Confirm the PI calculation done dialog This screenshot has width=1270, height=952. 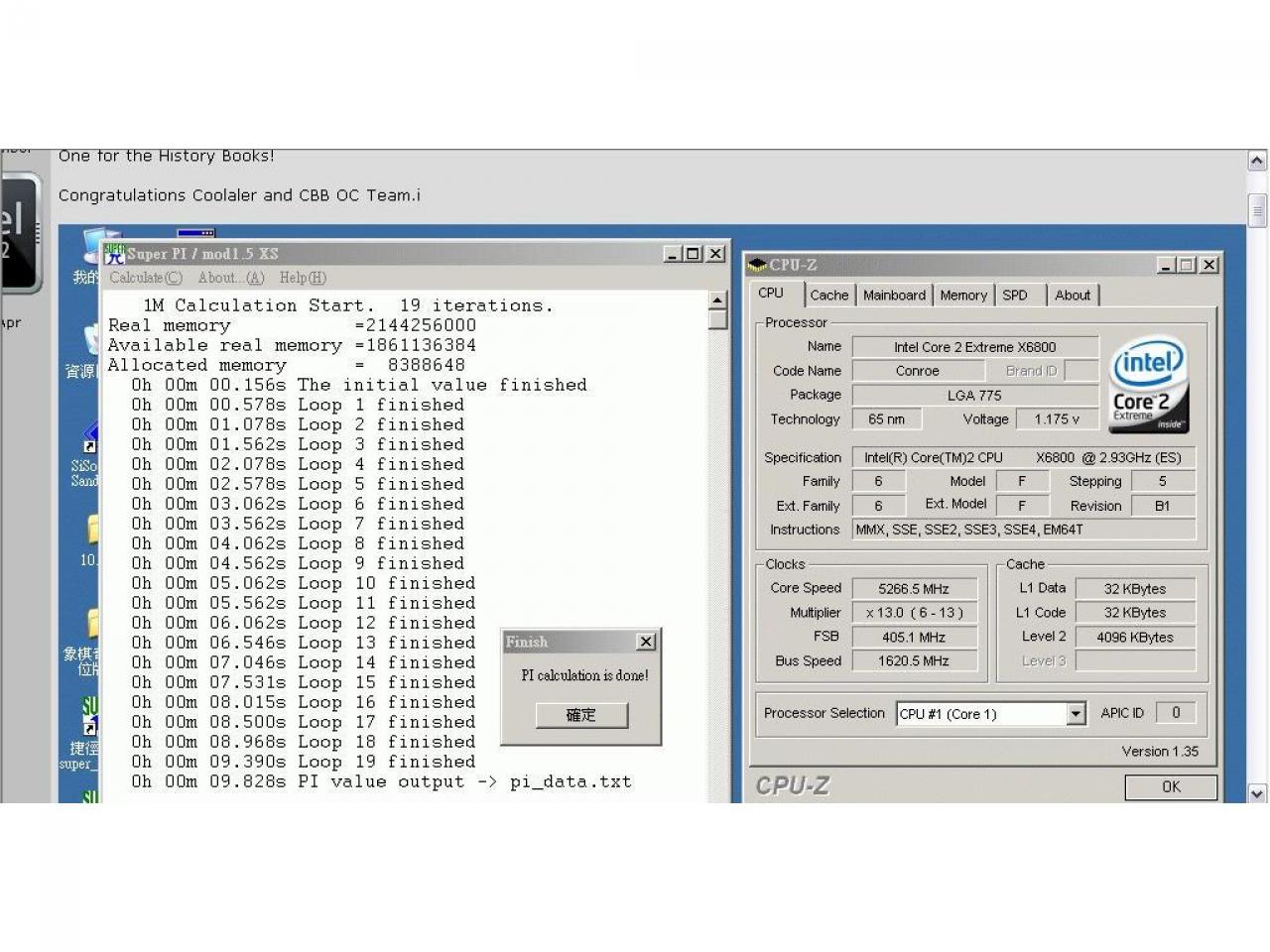pyautogui.click(x=581, y=715)
